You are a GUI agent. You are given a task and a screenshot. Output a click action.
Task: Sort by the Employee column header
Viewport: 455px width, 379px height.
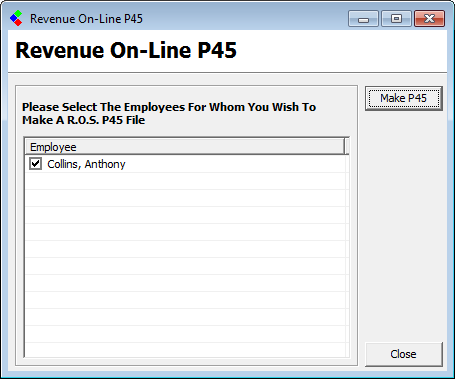pyautogui.click(x=185, y=147)
